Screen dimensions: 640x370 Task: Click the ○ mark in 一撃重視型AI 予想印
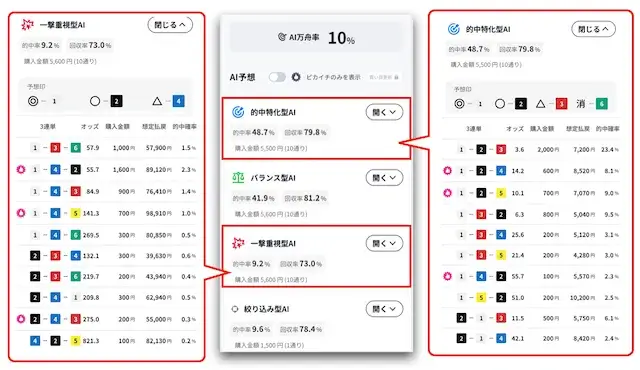pyautogui.click(x=95, y=101)
